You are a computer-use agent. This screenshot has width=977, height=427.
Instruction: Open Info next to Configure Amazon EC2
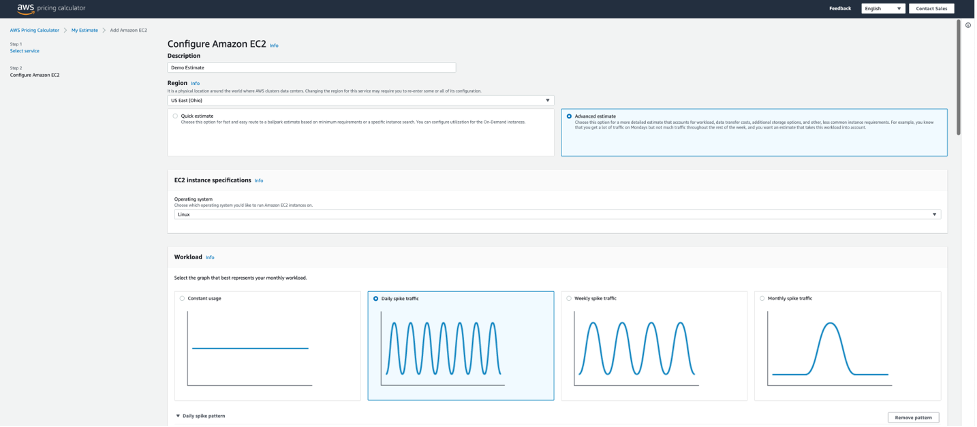pos(274,46)
